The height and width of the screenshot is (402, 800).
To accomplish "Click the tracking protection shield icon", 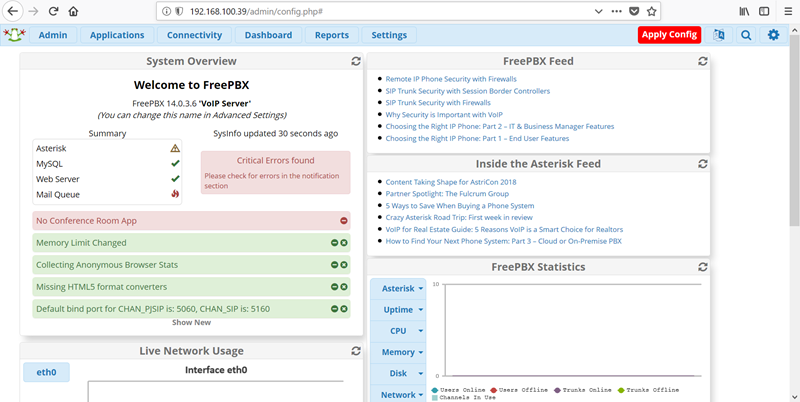I will click(179, 11).
